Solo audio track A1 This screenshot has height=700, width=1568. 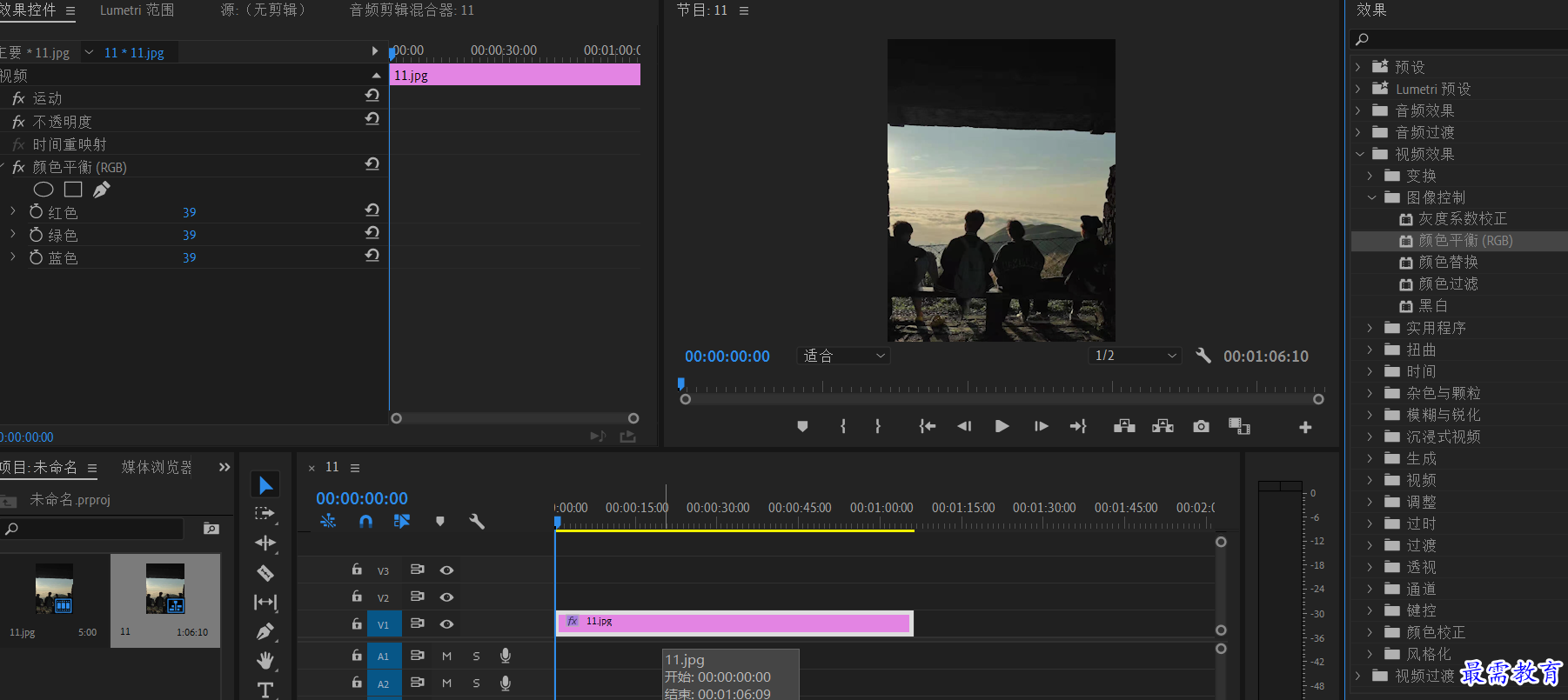476,657
